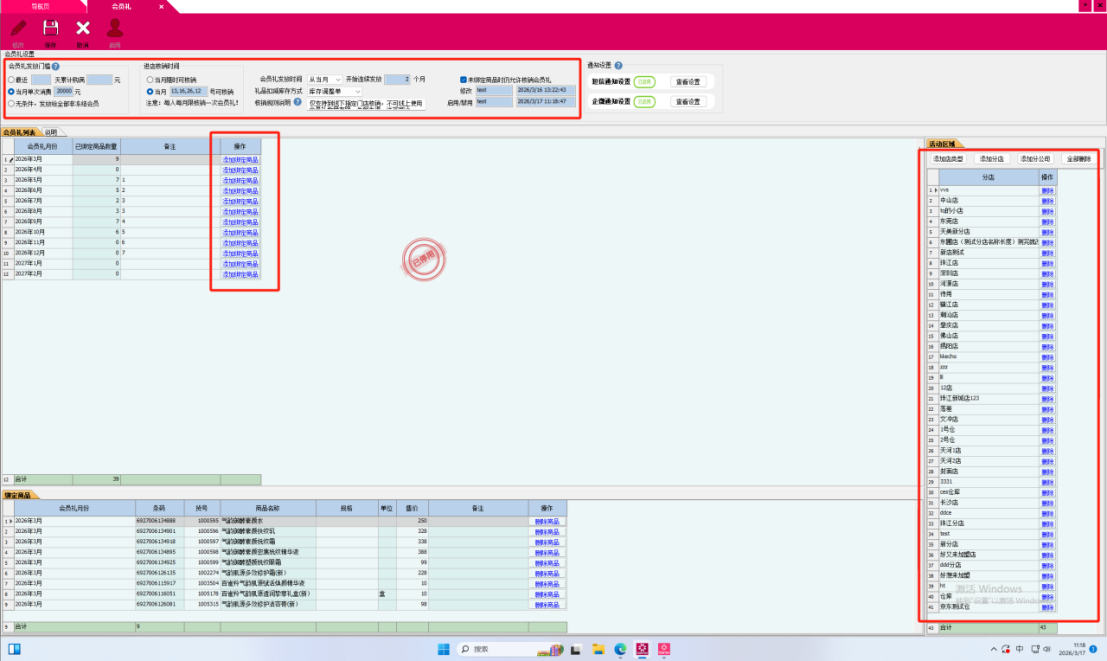Click the 启用 enable person icon
Image resolution: width=1107 pixels, height=661 pixels.
(115, 30)
